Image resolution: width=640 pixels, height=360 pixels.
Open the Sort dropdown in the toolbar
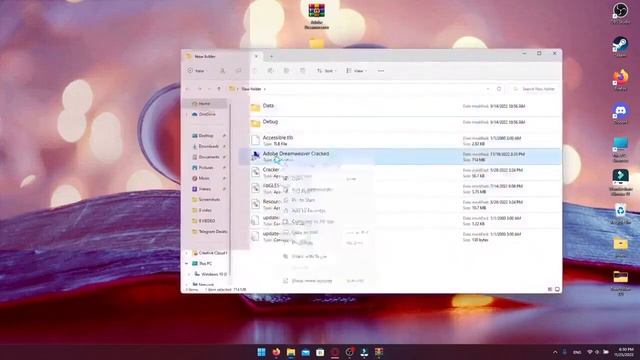pyautogui.click(x=327, y=71)
